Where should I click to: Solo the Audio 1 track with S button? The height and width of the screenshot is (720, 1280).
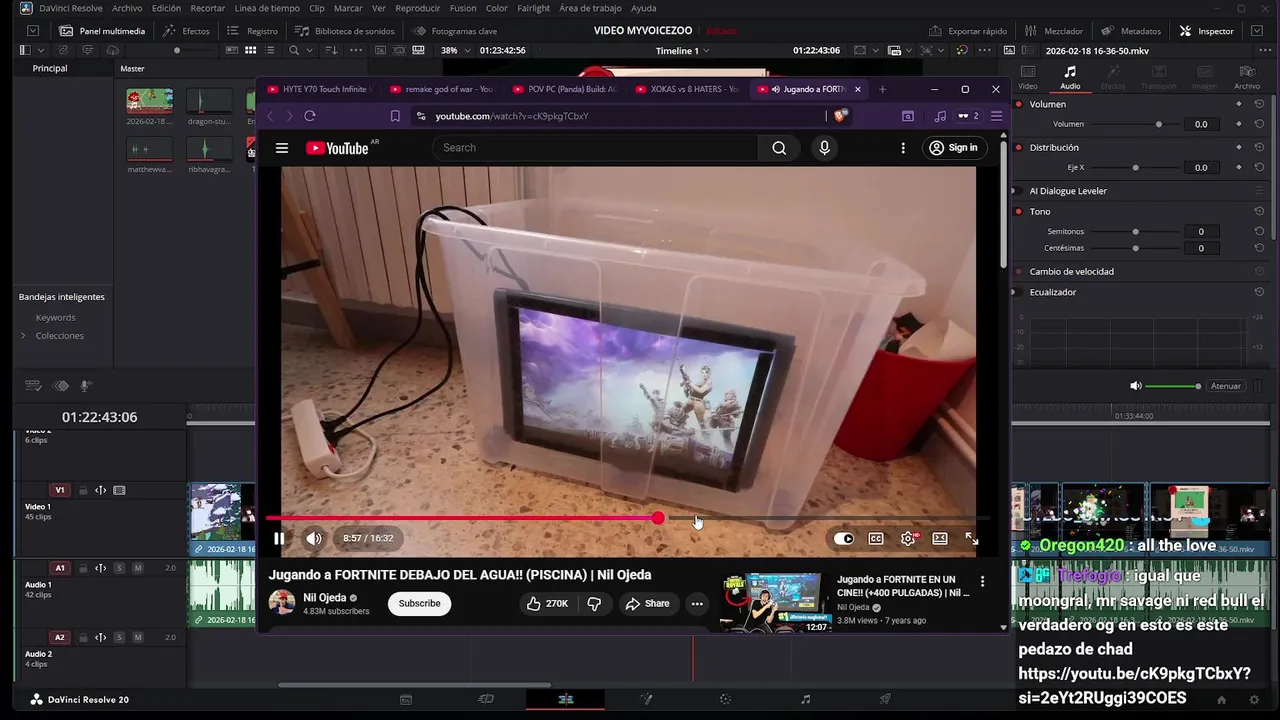[x=119, y=568]
